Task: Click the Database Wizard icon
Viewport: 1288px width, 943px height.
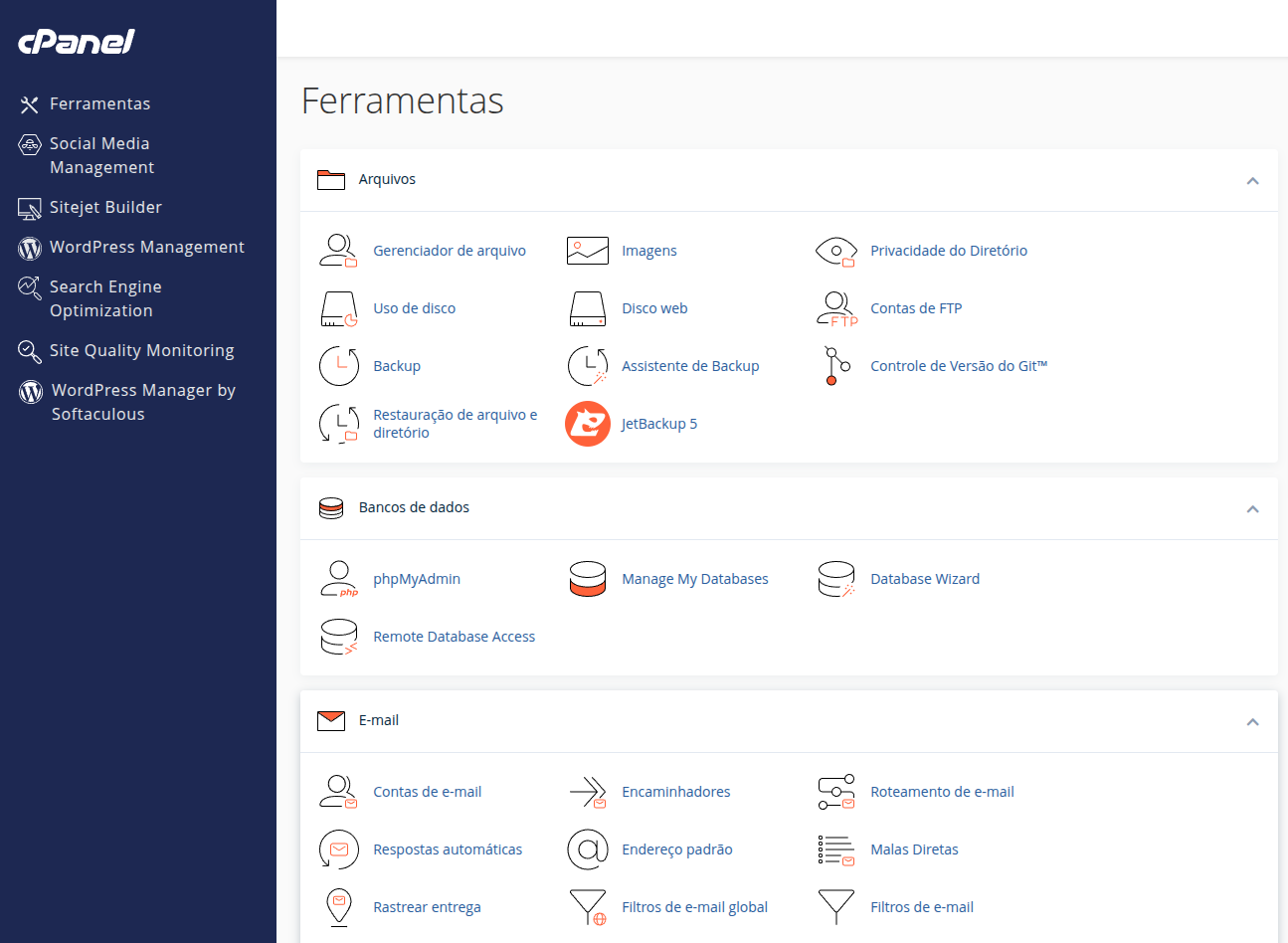Action: point(835,579)
